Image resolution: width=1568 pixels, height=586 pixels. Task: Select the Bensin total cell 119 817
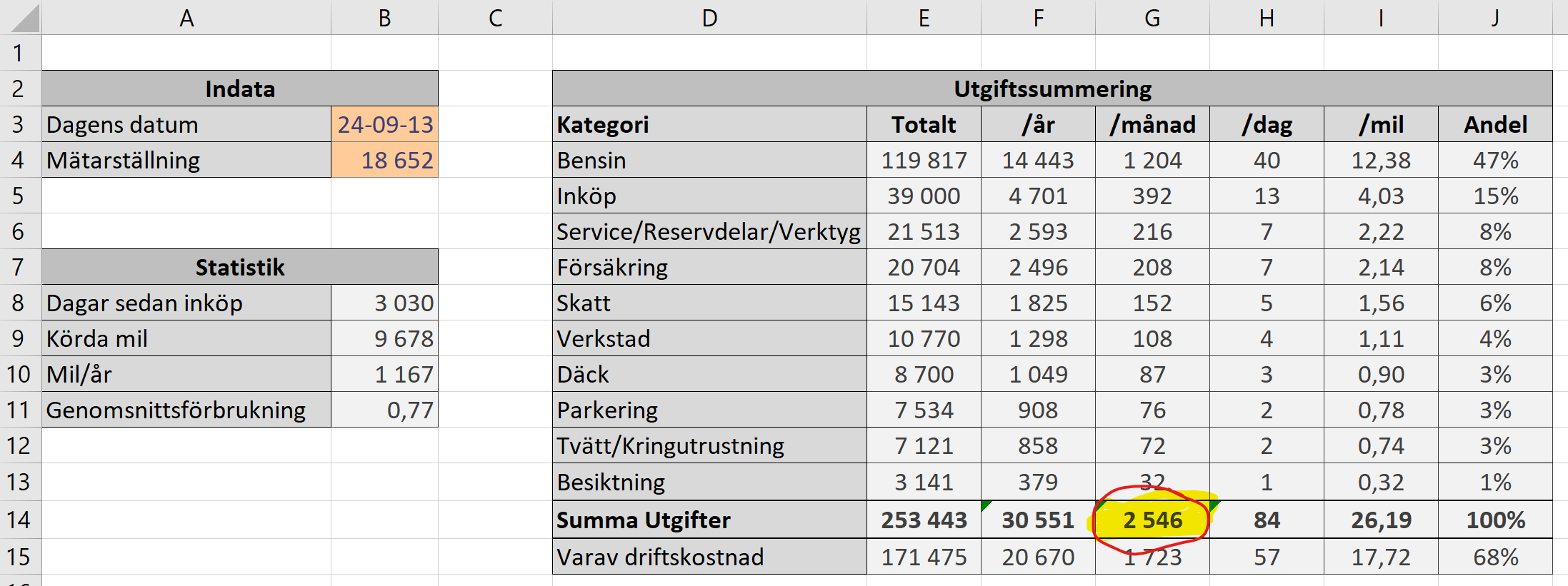point(924,161)
